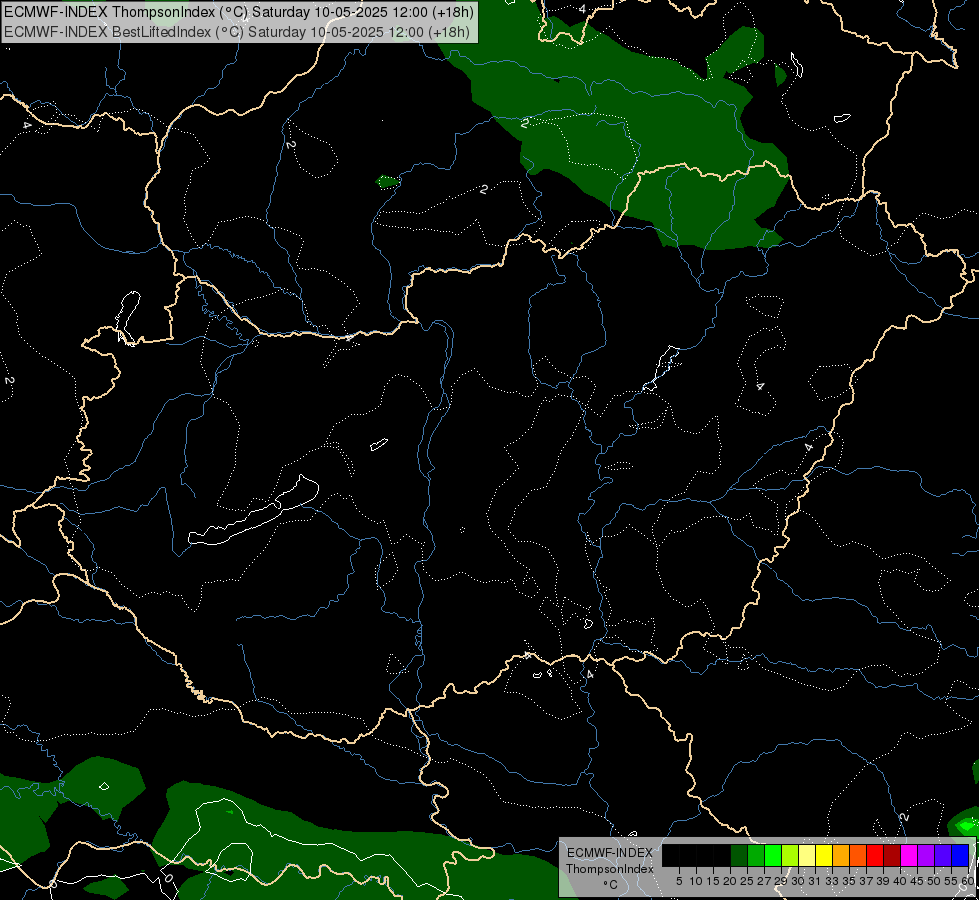Click the legend tick label '30'
The width and height of the screenshot is (979, 900).
click(x=798, y=881)
